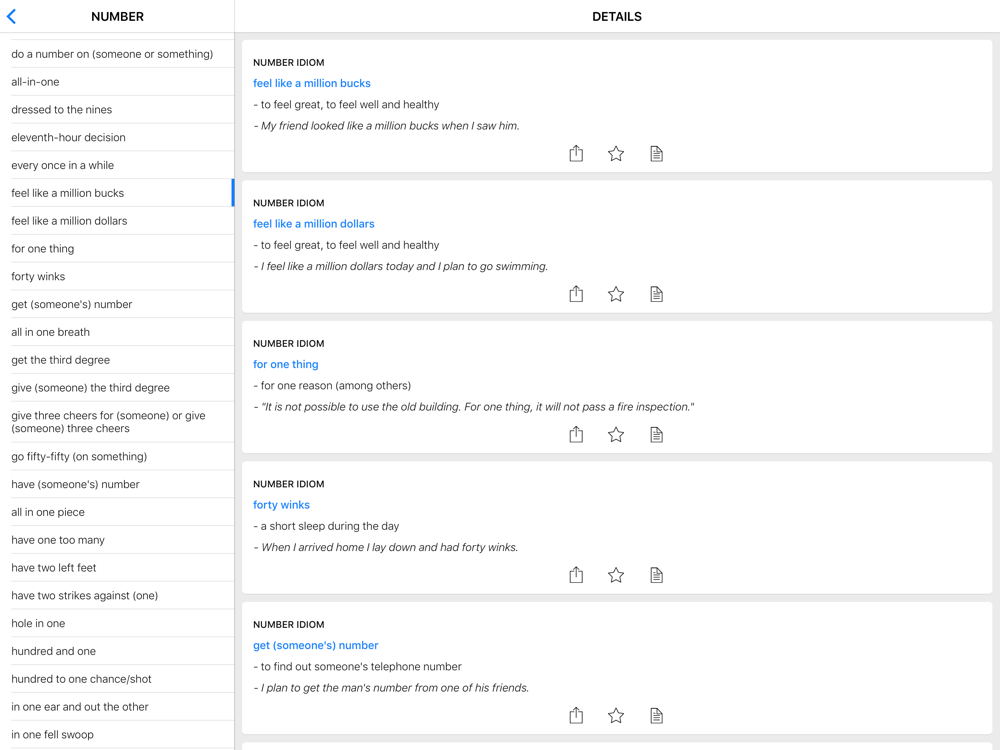Choose "have two left feet" in the list

[54, 568]
